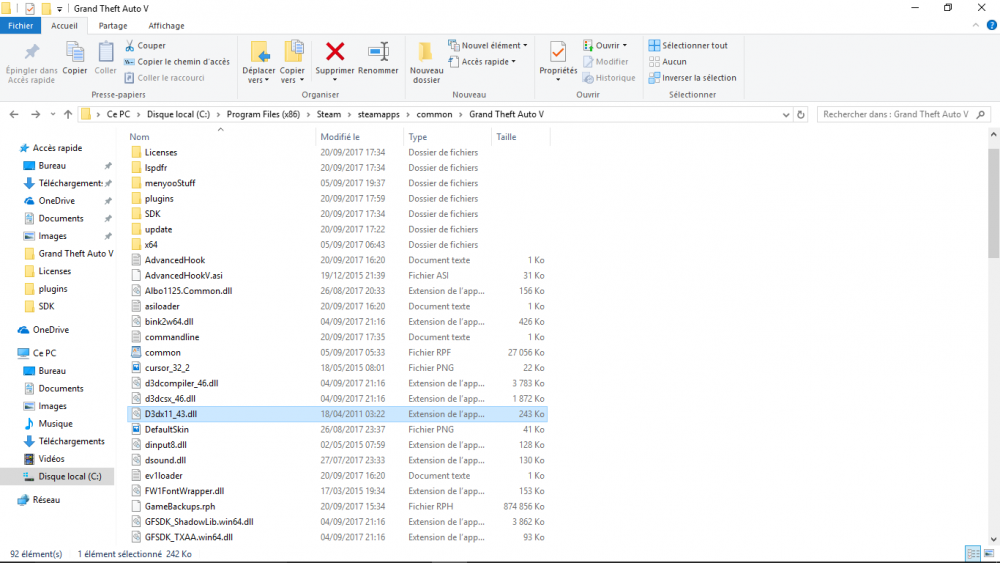
Task: Collapse the Ce PC tree node
Action: (x=10, y=353)
